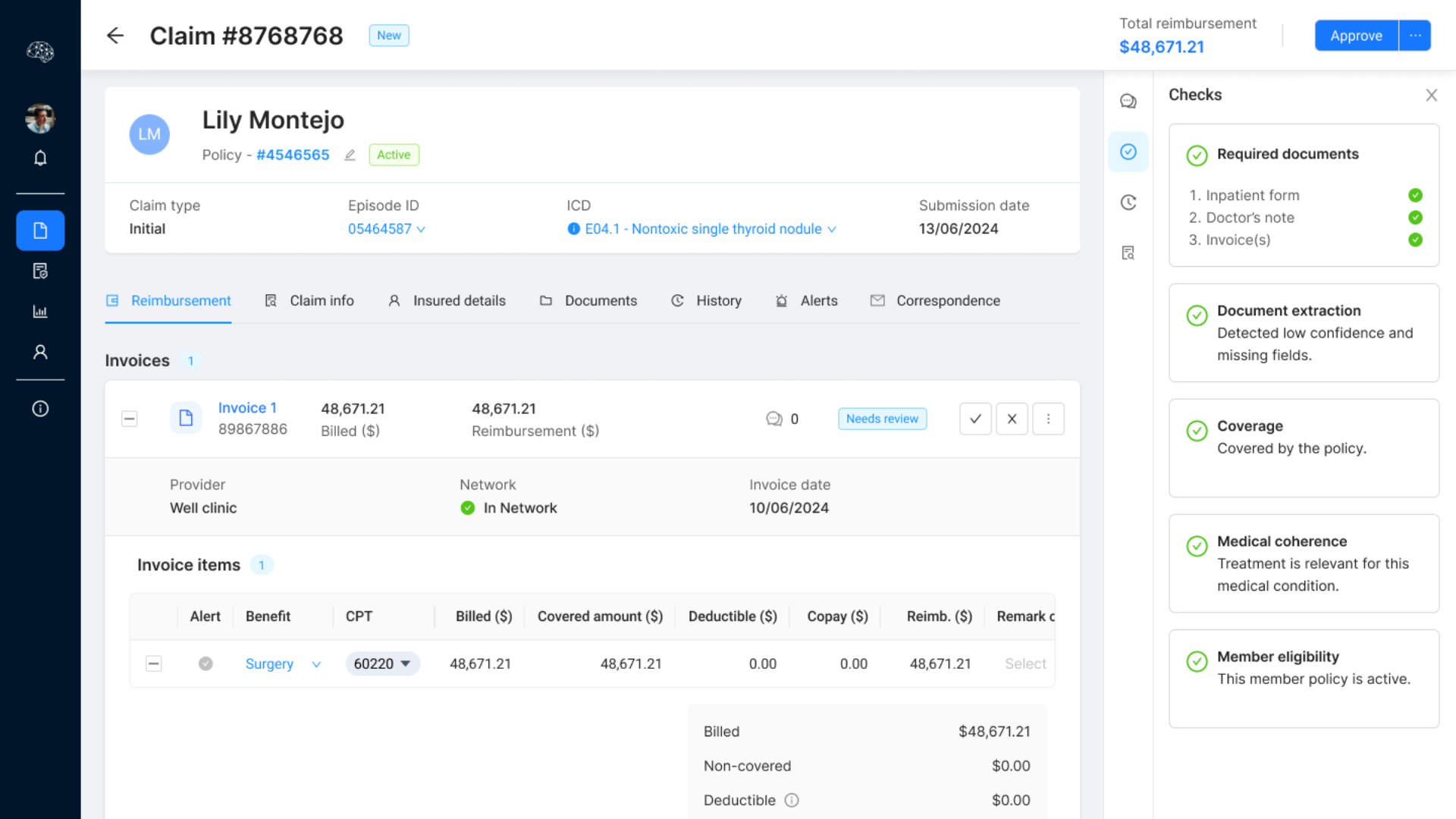Switch to the Documents tab

tap(588, 301)
